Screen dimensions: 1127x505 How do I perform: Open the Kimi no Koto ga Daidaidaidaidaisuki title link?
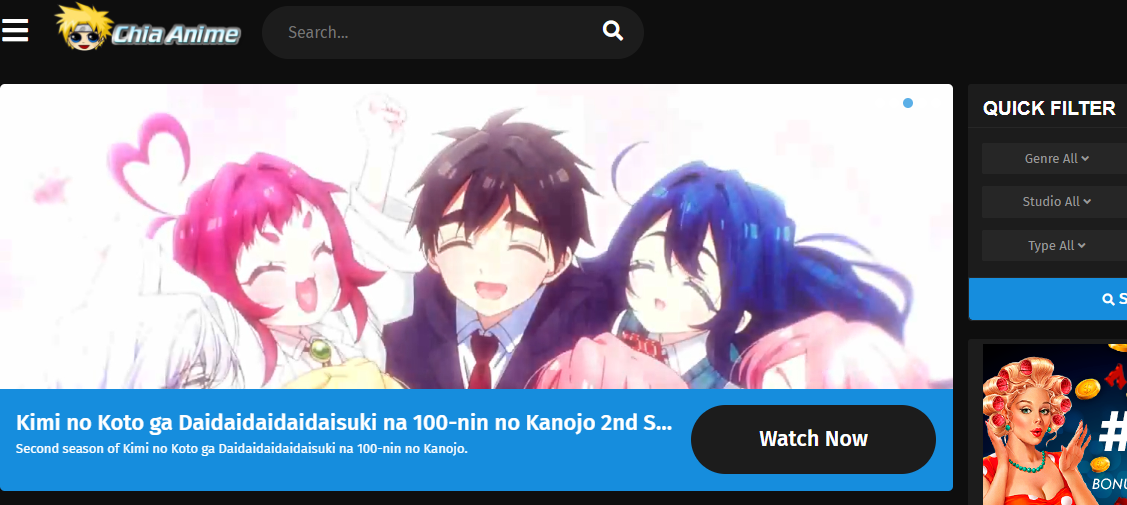tap(344, 422)
